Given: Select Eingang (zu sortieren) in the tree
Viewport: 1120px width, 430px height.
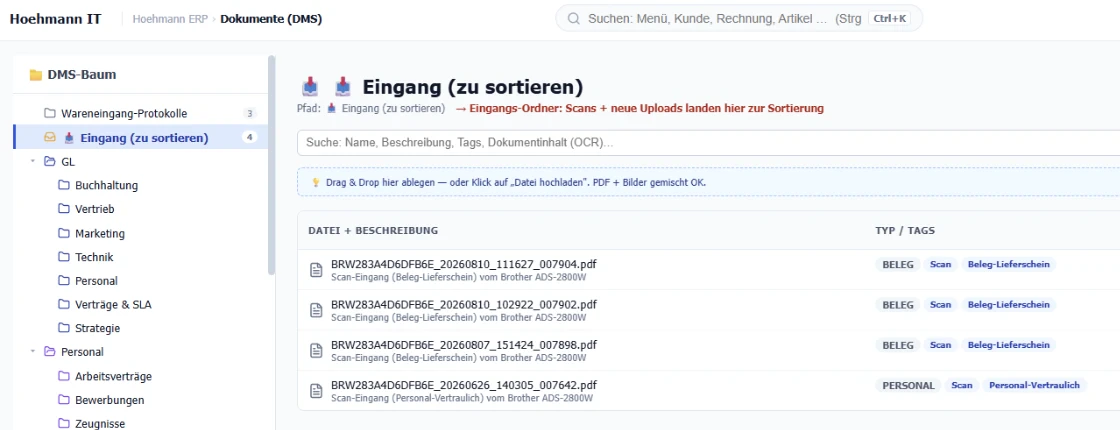Looking at the screenshot, I should [141, 137].
